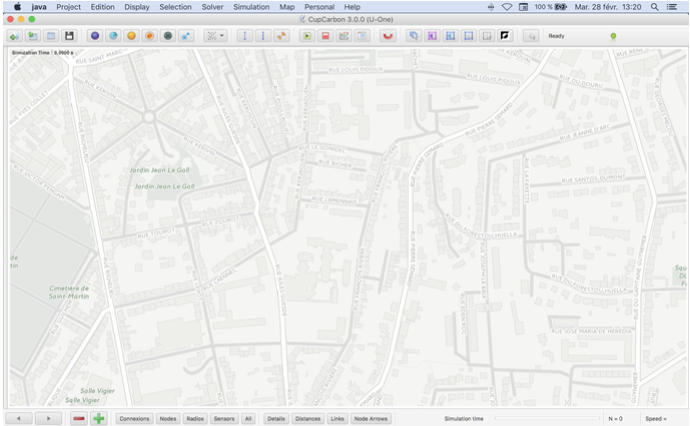Click the yellow sphere node icon

point(131,36)
